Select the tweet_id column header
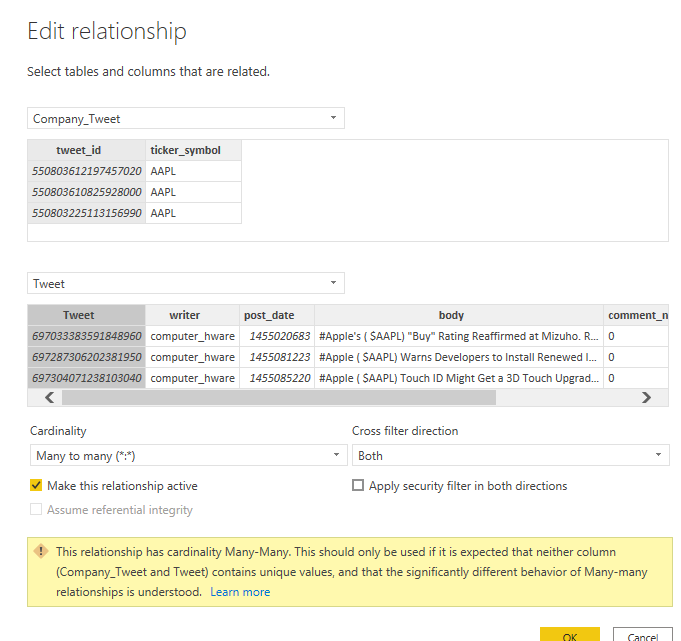 click(x=86, y=150)
